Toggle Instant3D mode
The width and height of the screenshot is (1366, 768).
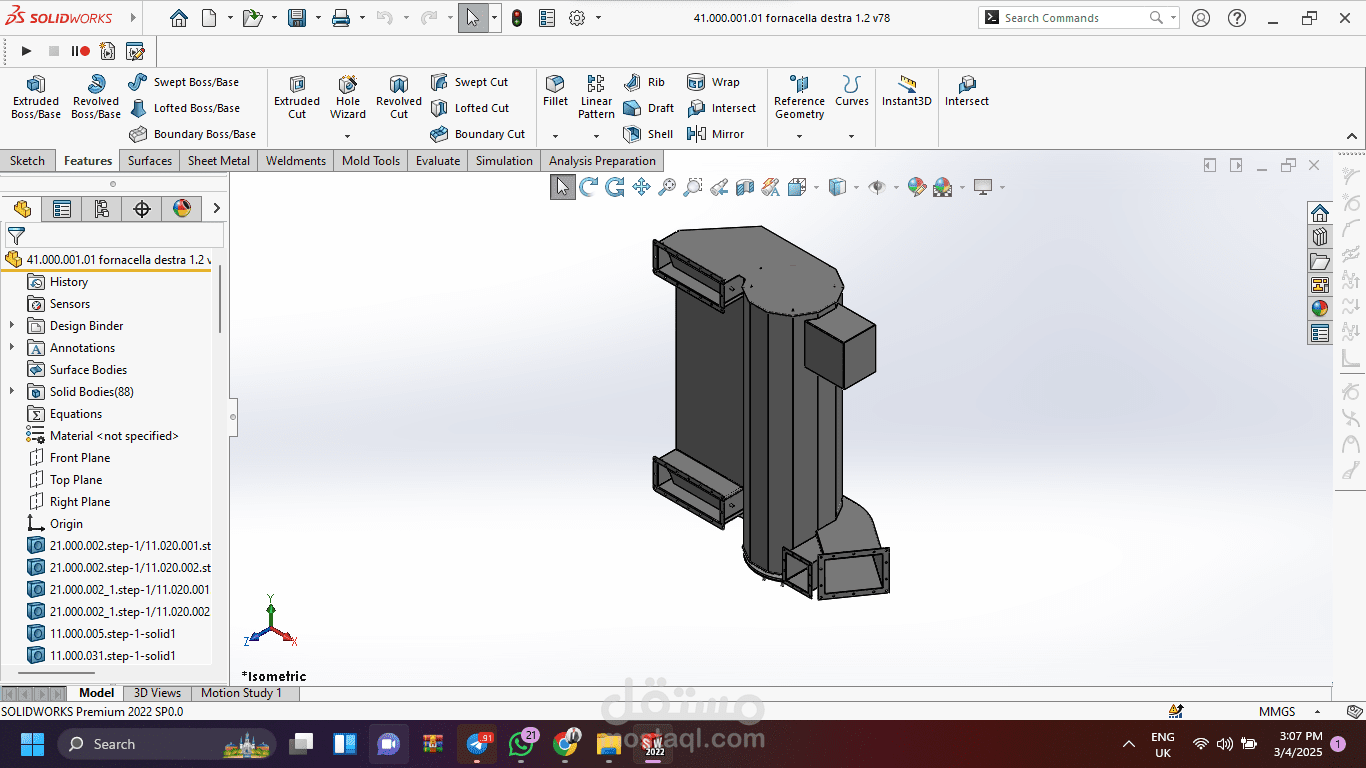[x=907, y=91]
